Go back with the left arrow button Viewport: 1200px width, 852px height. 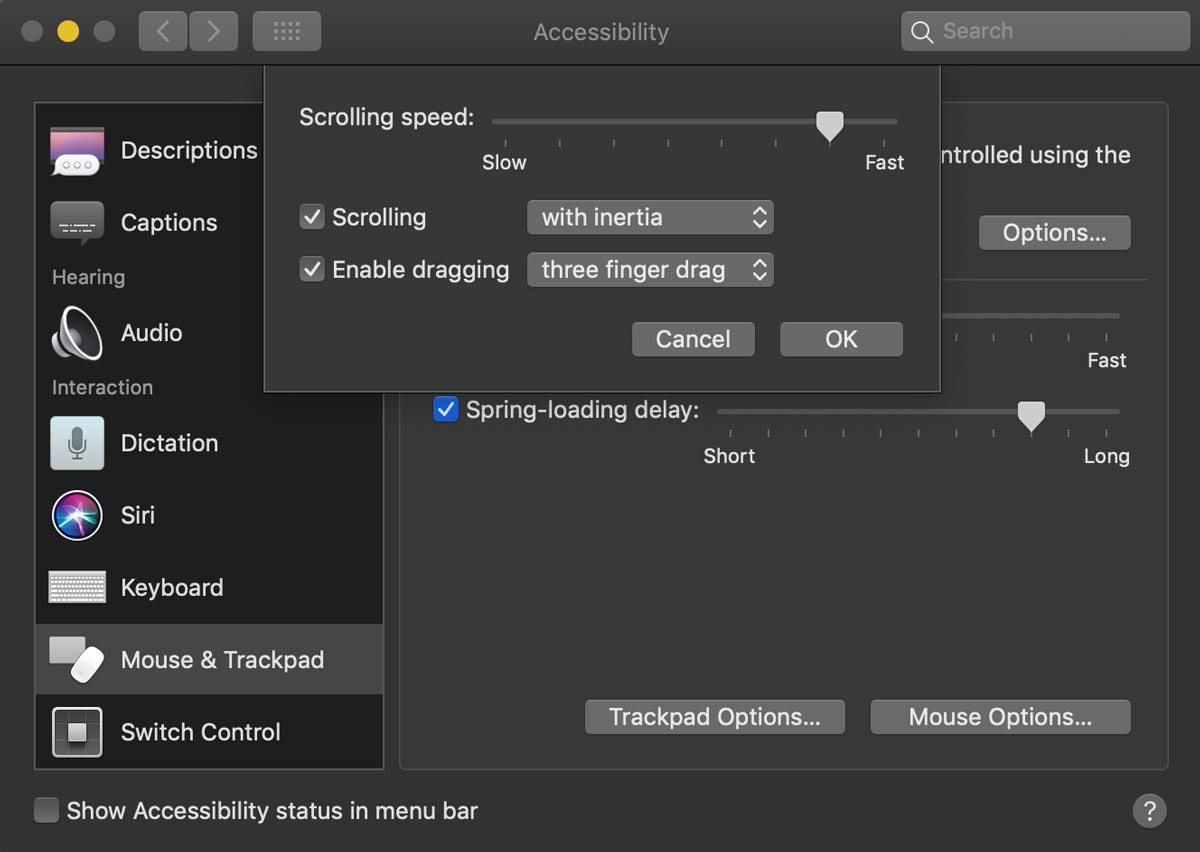click(163, 32)
